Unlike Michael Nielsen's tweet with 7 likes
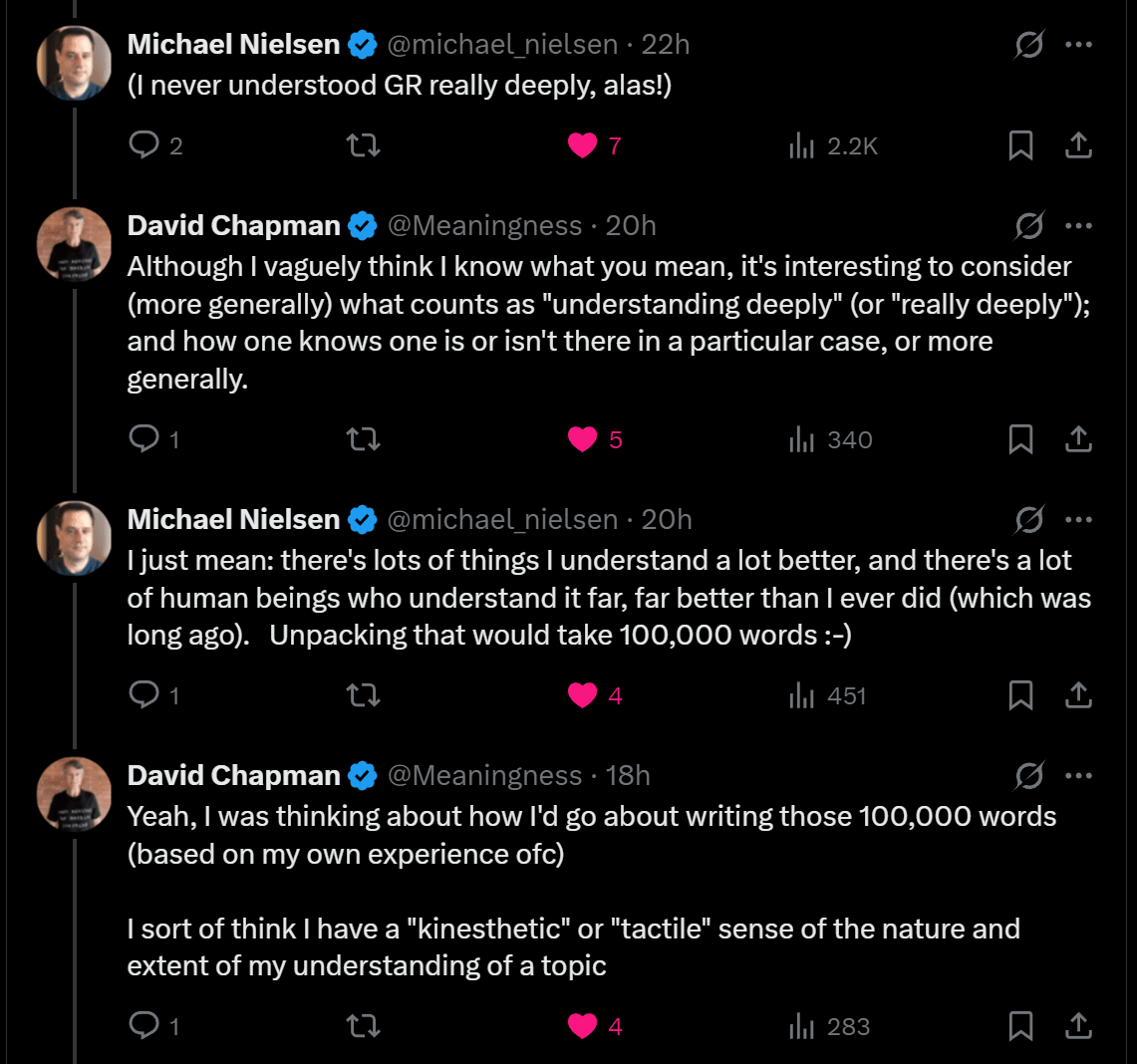 pos(583,145)
